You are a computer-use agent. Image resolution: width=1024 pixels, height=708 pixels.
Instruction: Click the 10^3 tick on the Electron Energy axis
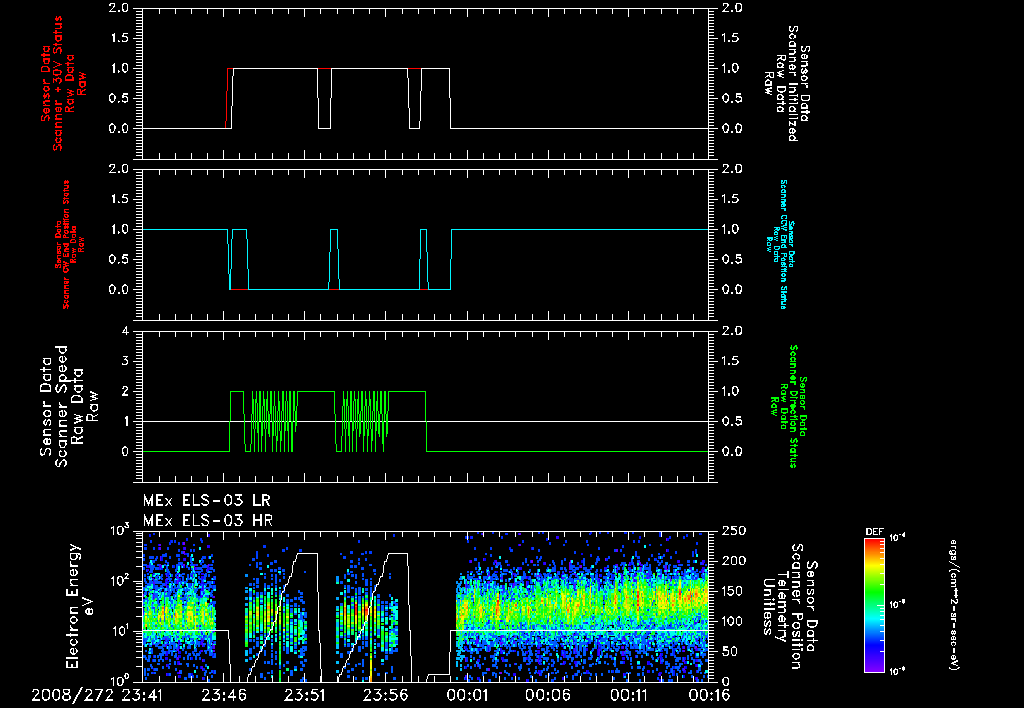coord(121,529)
